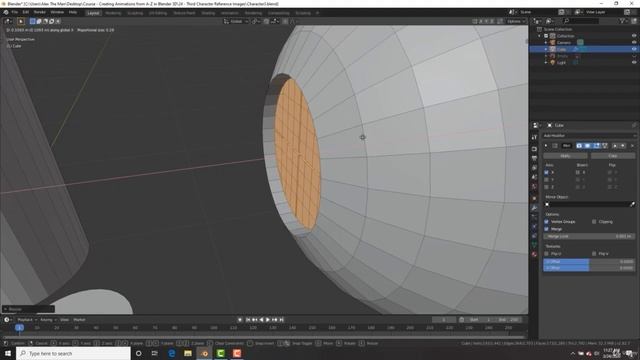The height and width of the screenshot is (360, 640).
Task: Select the tweak select tool icon in header
Action: [x=20, y=21]
